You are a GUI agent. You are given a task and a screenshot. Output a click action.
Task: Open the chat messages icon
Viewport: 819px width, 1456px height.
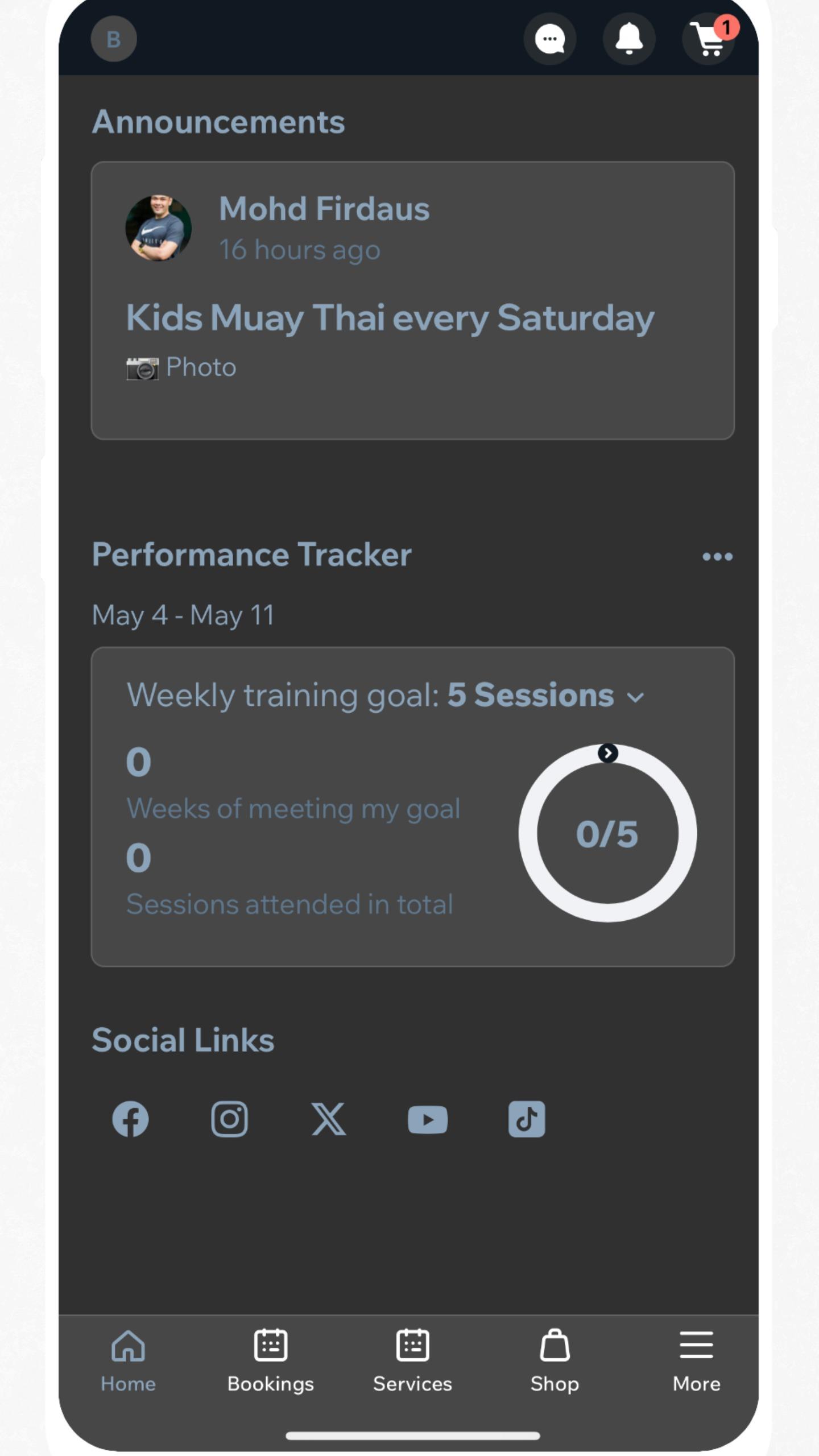coord(549,39)
